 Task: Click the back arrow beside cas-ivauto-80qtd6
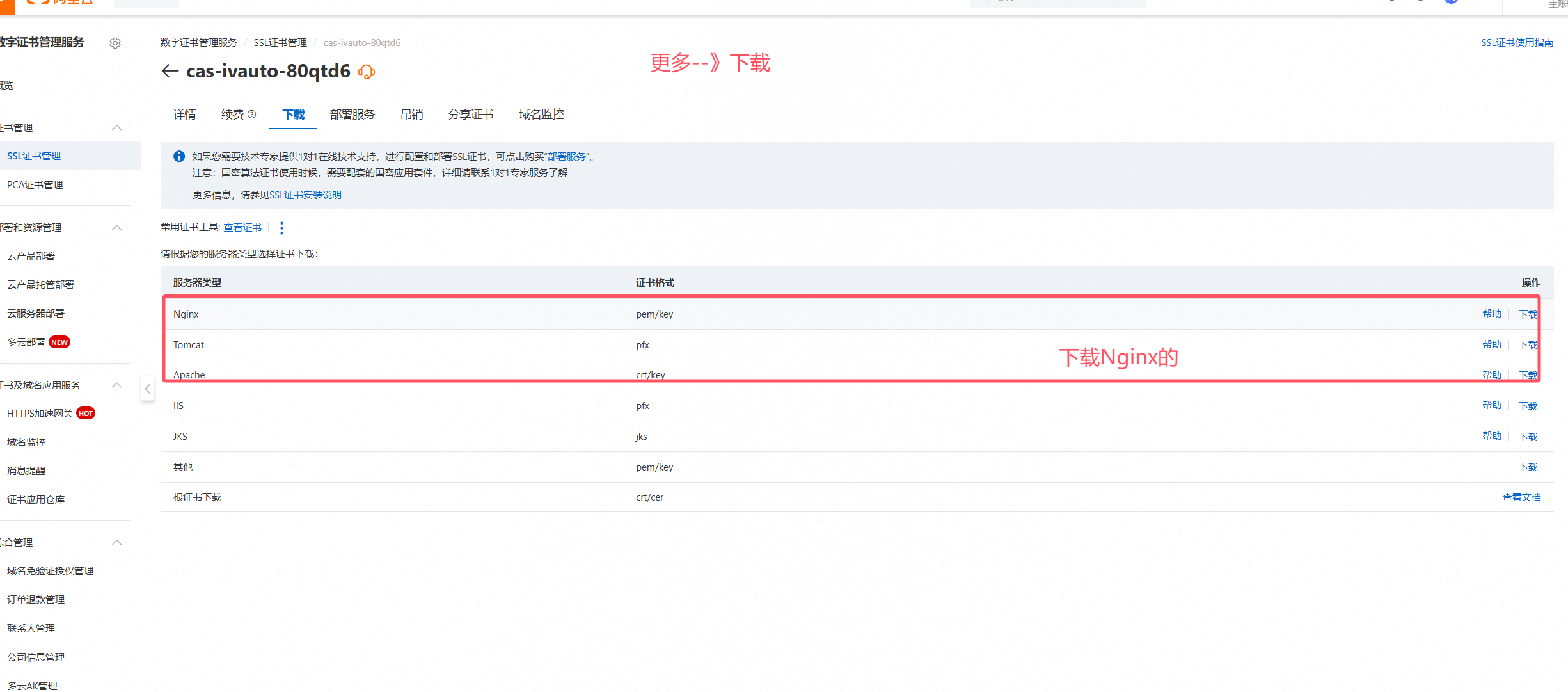point(170,71)
